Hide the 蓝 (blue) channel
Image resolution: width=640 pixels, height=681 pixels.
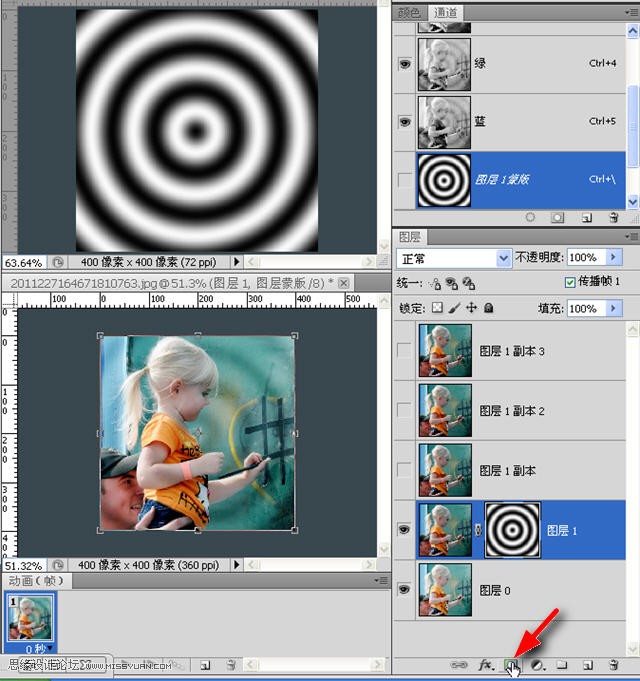(x=405, y=121)
